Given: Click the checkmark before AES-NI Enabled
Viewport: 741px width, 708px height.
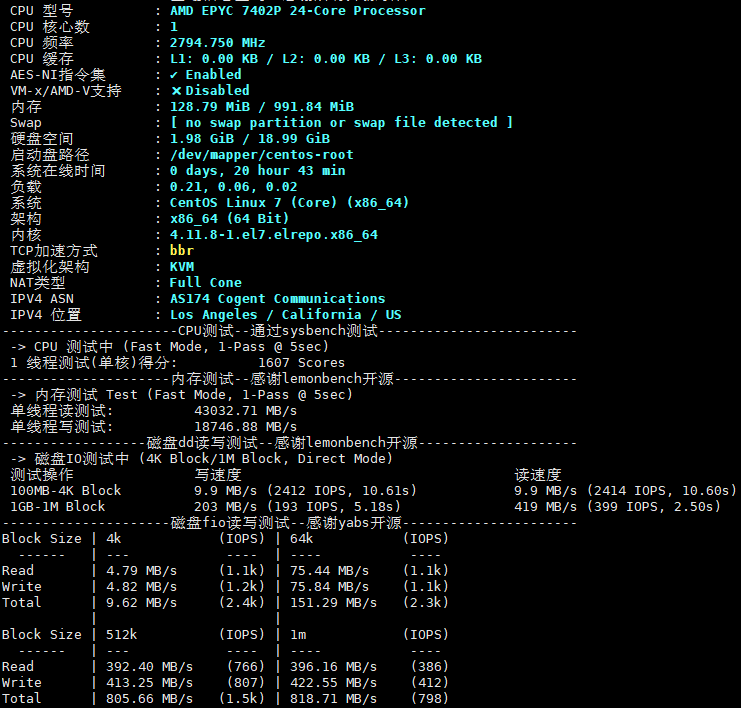Looking at the screenshot, I should pos(174,75).
